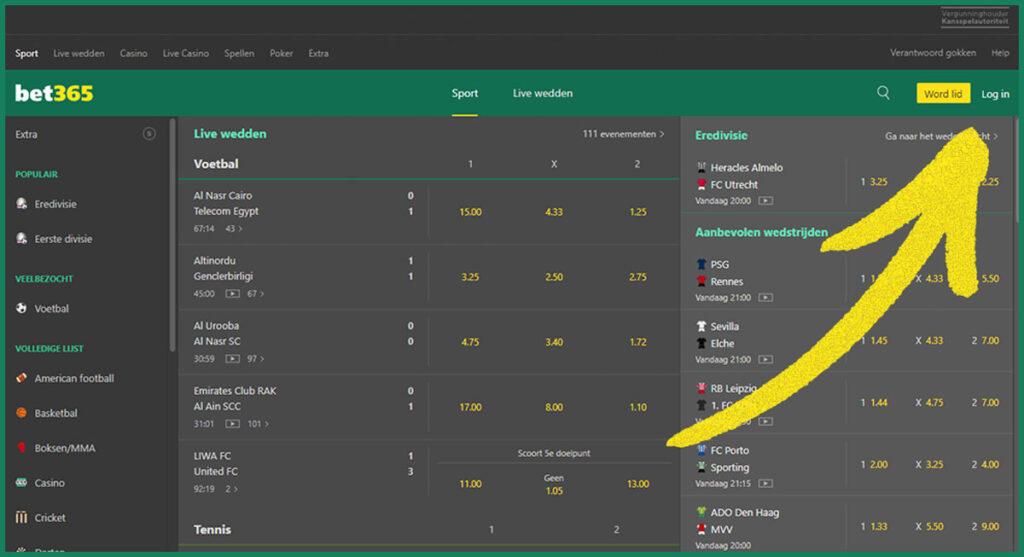Click the FC Utrecht shirt icon

pyautogui.click(x=701, y=185)
